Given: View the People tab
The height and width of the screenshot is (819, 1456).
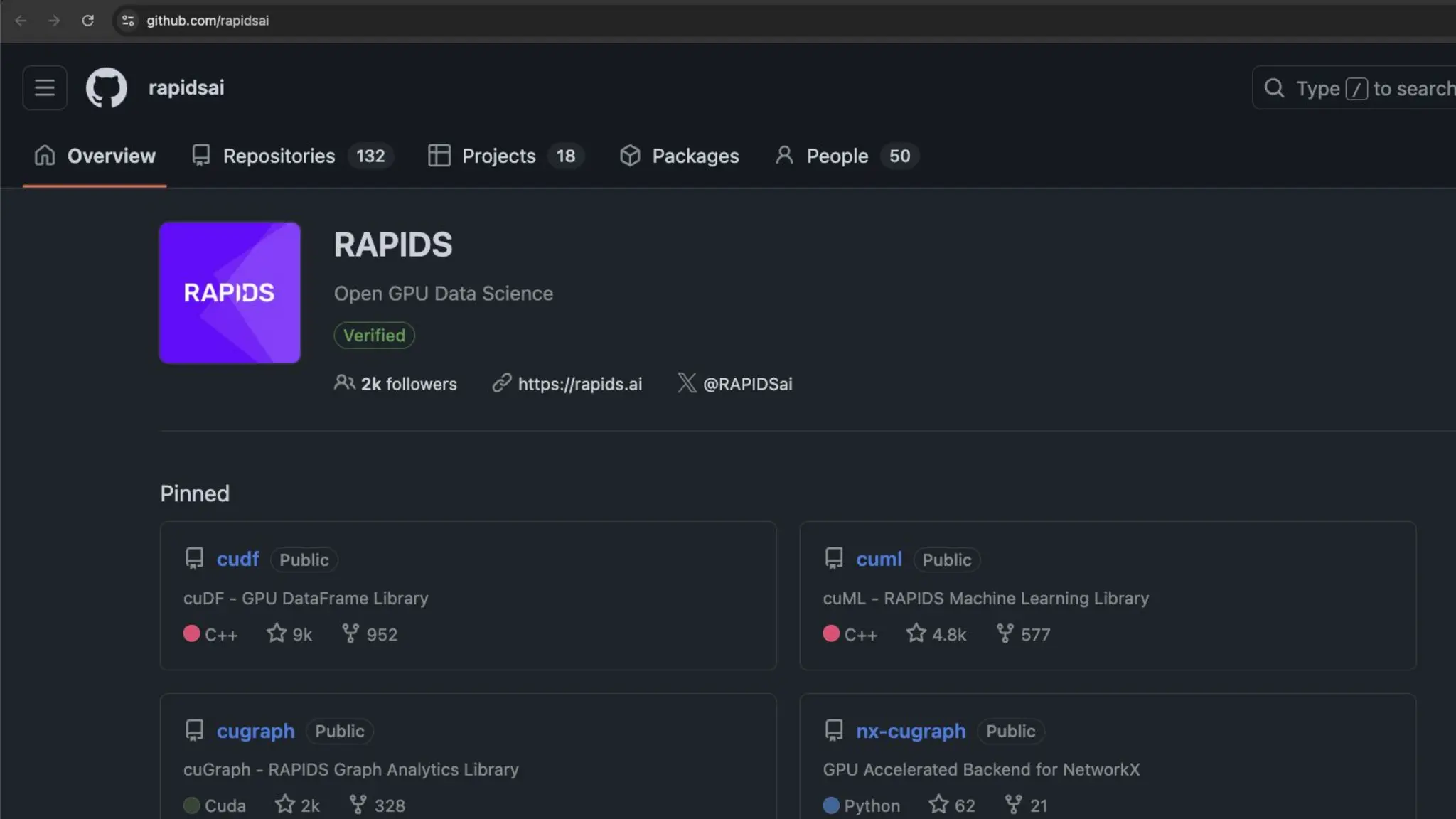Looking at the screenshot, I should tap(837, 156).
